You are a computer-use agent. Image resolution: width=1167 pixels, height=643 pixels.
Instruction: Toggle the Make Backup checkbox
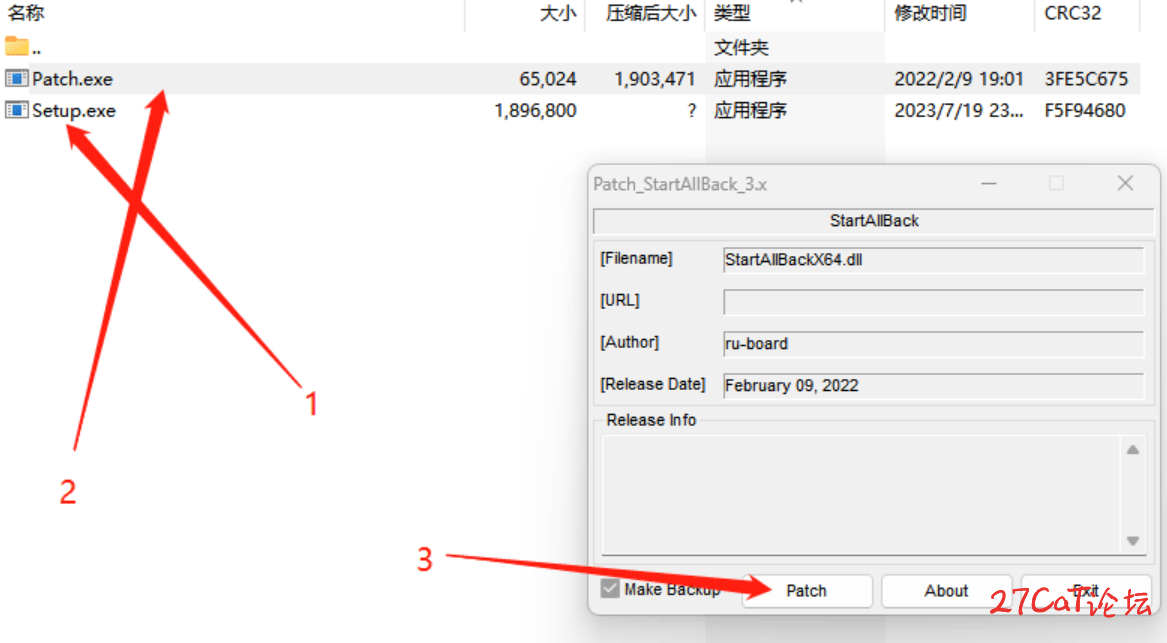610,589
